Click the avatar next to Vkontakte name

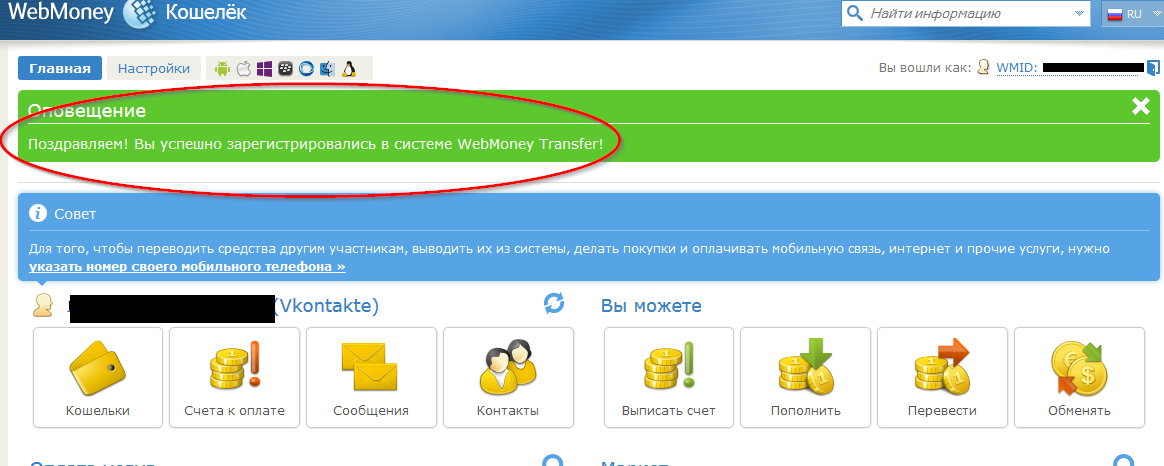[x=43, y=305]
